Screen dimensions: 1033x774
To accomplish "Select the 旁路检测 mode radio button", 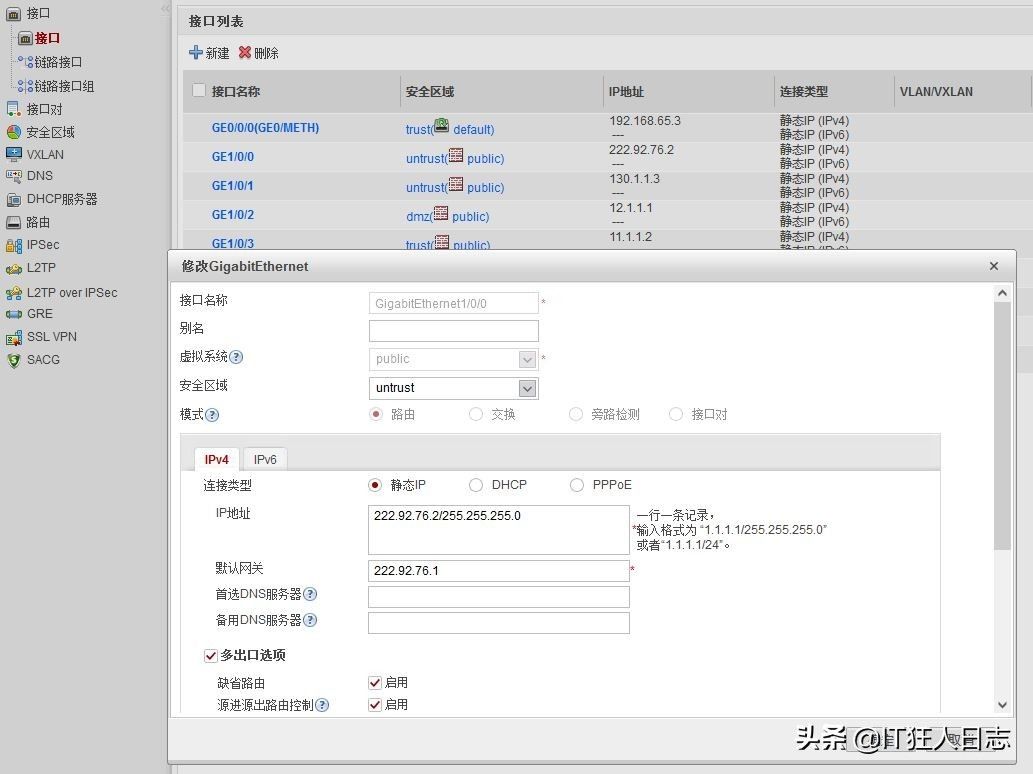I will 576,414.
